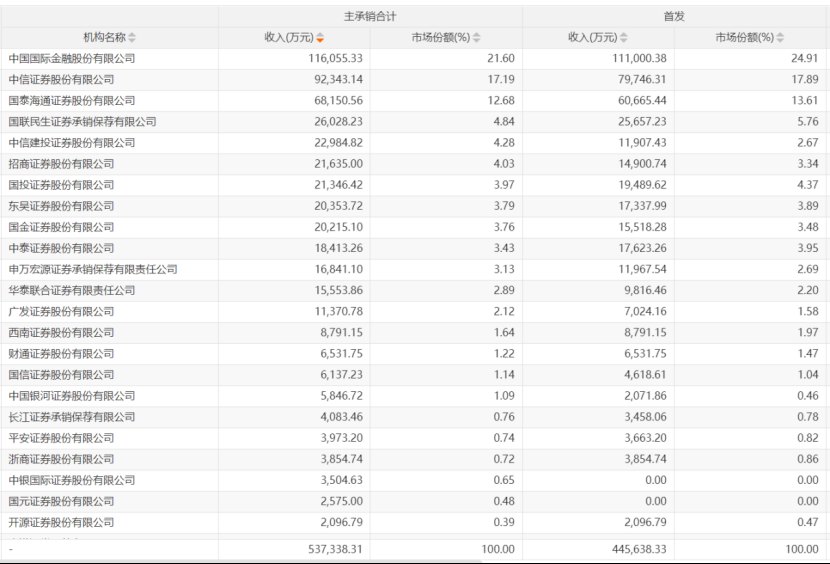Screen dimensions: 830x564
Task: Select row 华泰联合证券有限责任公司
Action: click(x=413, y=291)
